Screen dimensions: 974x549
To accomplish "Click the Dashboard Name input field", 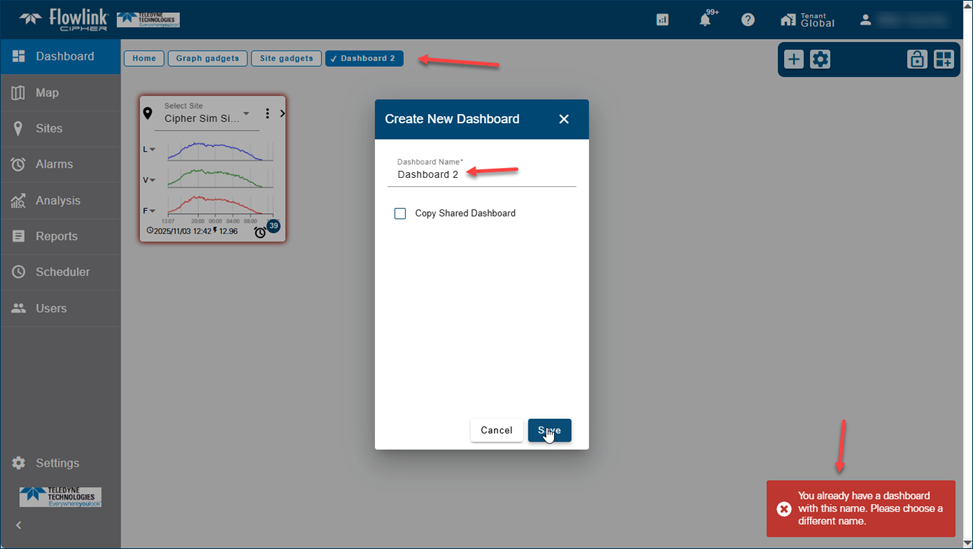I will (x=482, y=175).
